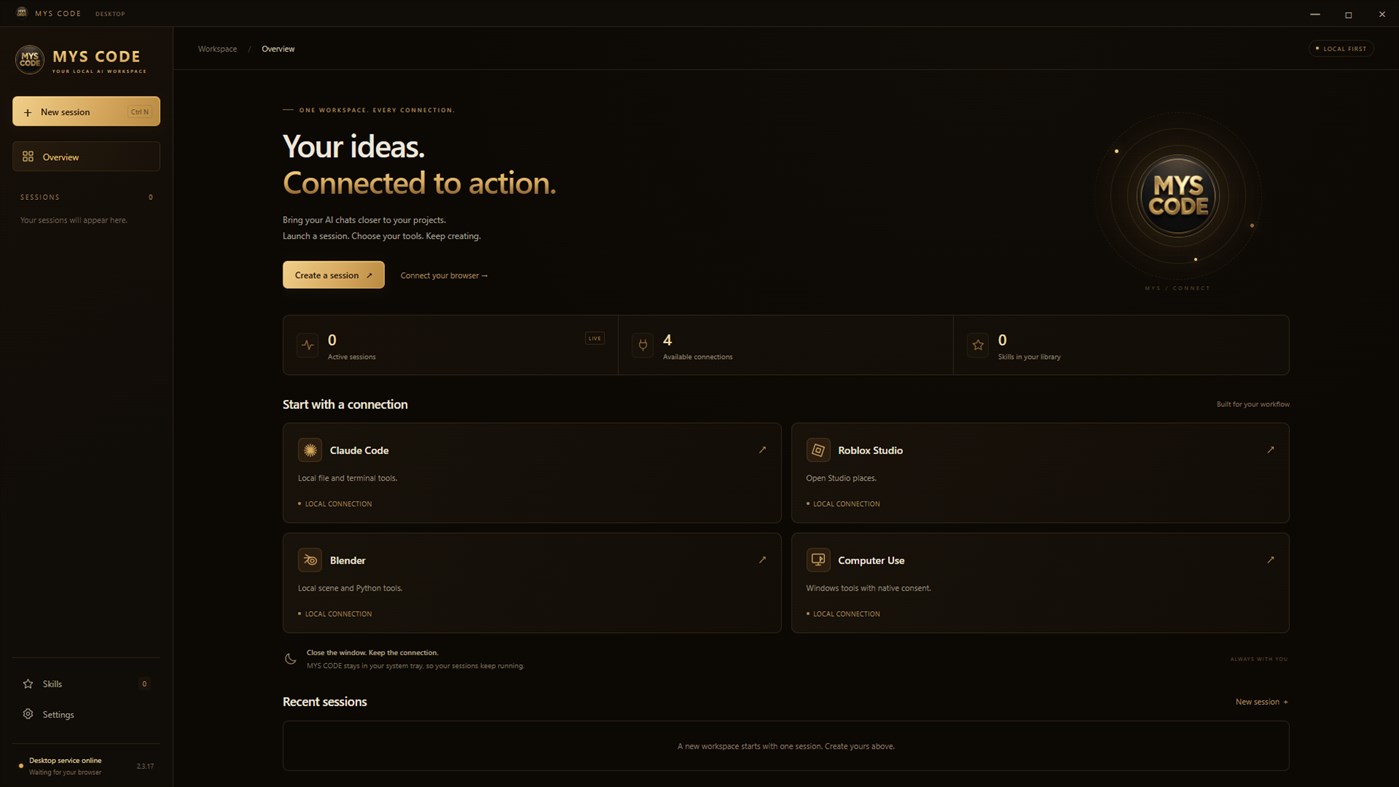The width and height of the screenshot is (1399, 787).
Task: Click the Skills count badge
Action: click(x=144, y=684)
